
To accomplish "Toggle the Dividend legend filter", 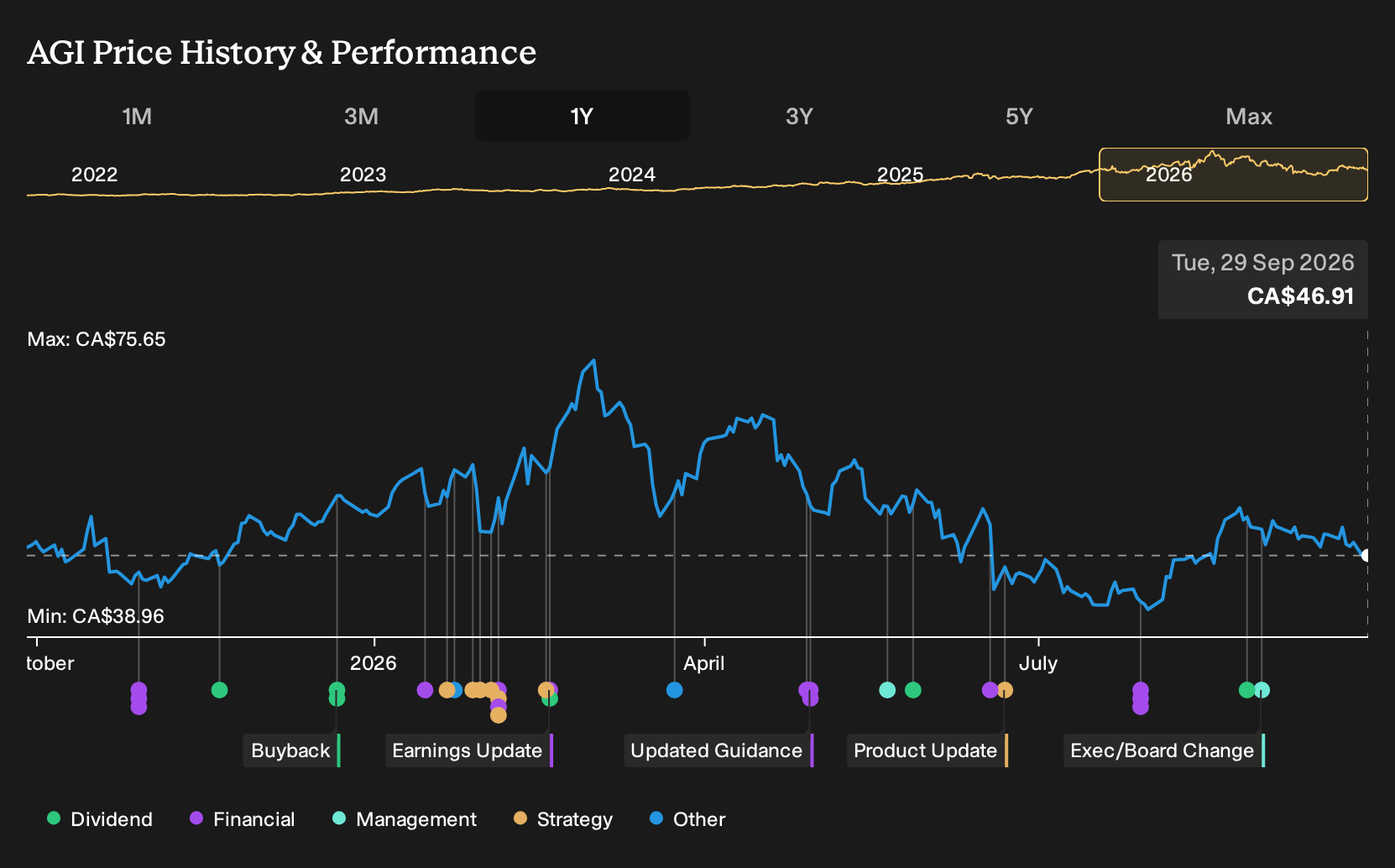I will (100, 819).
